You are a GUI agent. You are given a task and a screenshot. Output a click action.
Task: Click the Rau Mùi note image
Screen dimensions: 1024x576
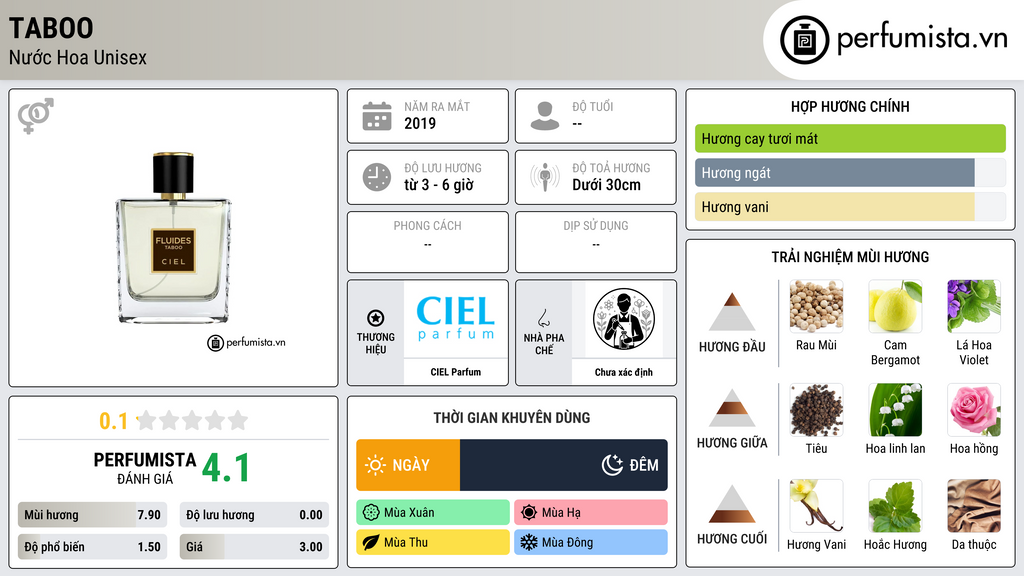(x=816, y=306)
